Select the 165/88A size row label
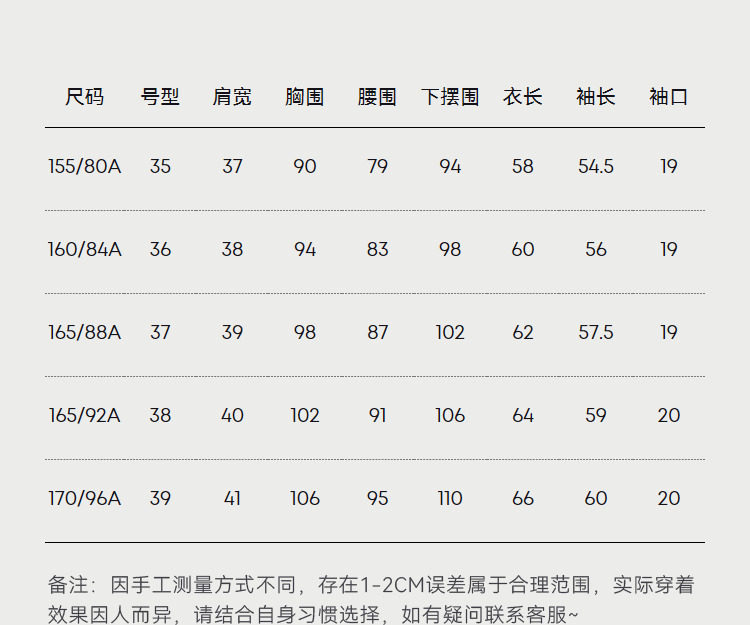Viewport: 750px width, 625px height. click(x=85, y=332)
